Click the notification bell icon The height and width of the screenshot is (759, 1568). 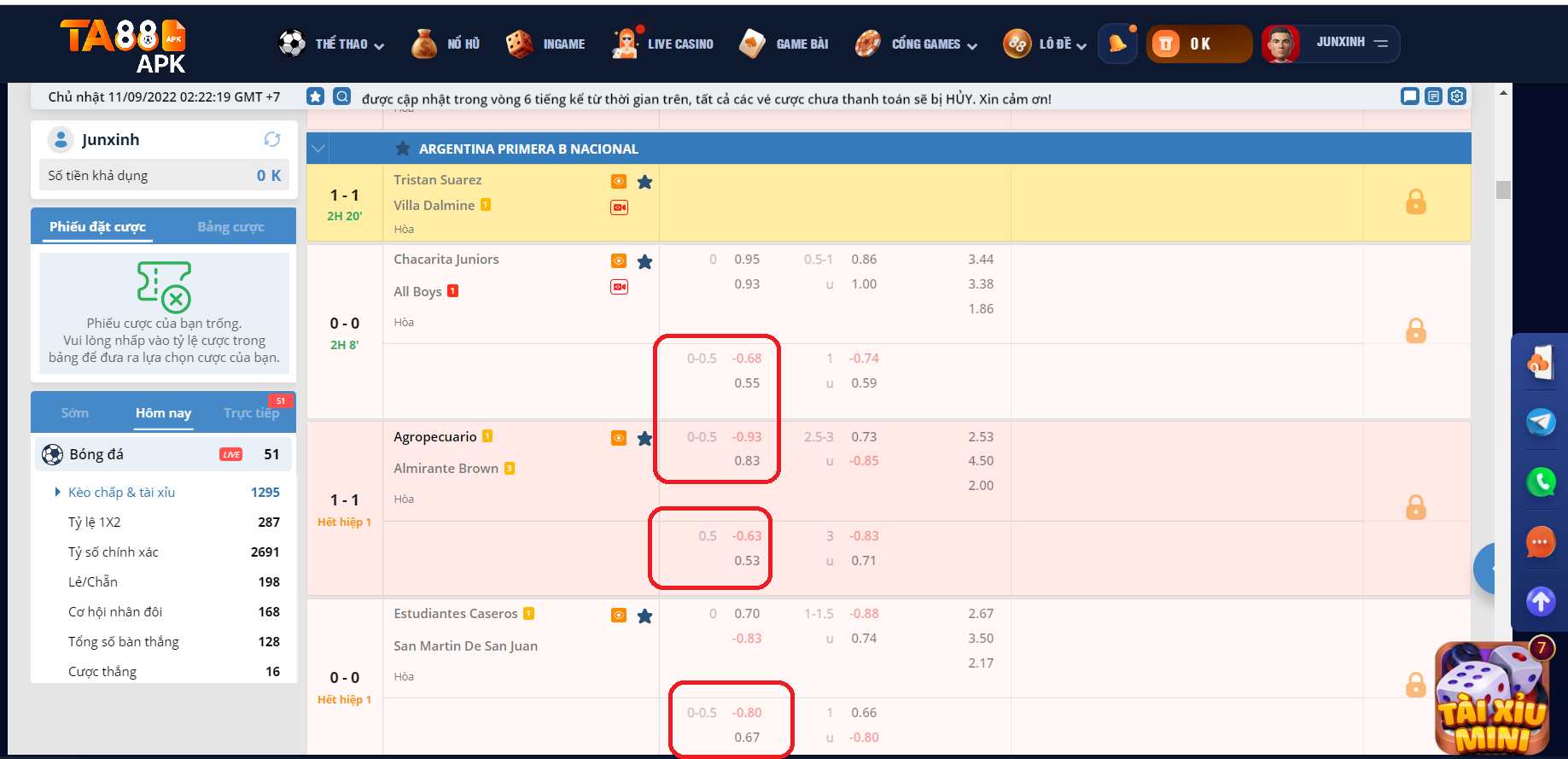click(x=1117, y=44)
